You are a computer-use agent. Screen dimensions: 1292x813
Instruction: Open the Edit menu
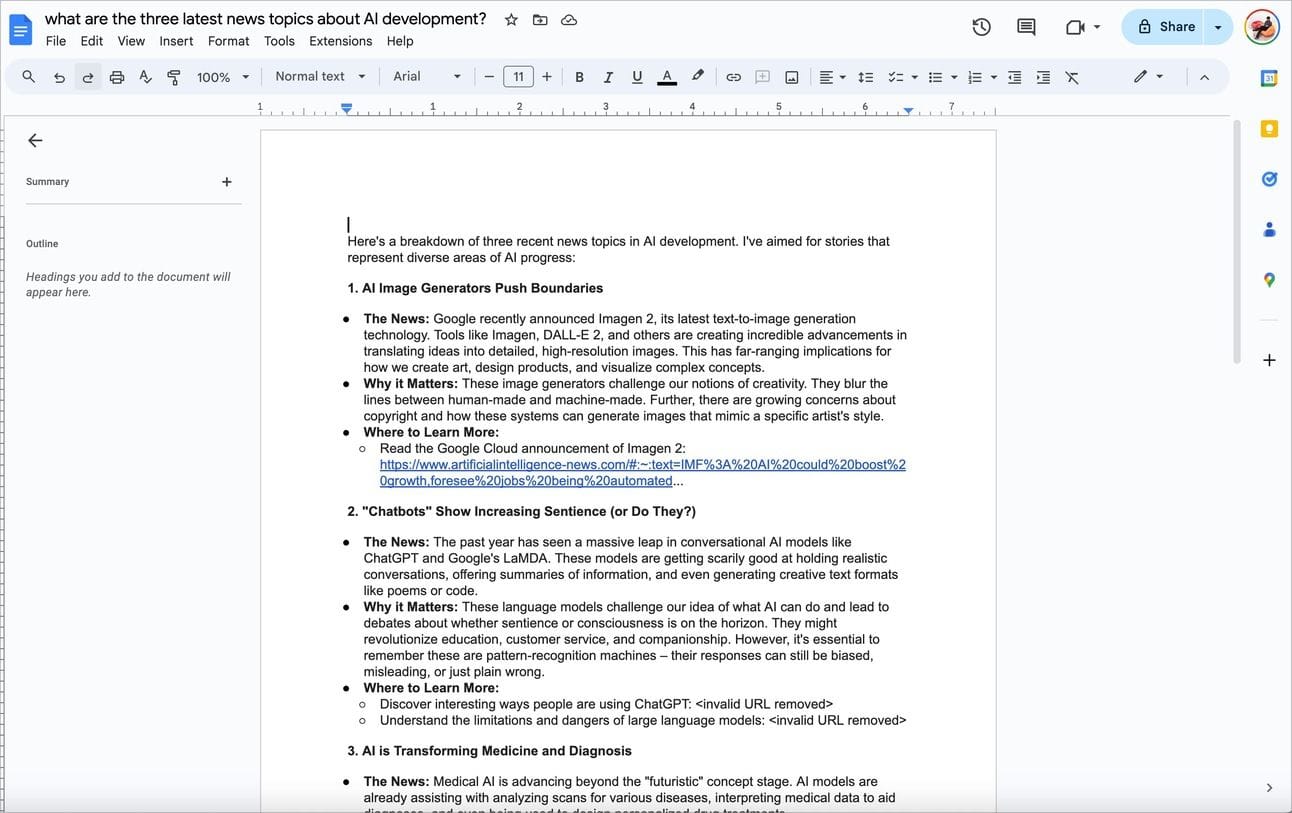(92, 41)
